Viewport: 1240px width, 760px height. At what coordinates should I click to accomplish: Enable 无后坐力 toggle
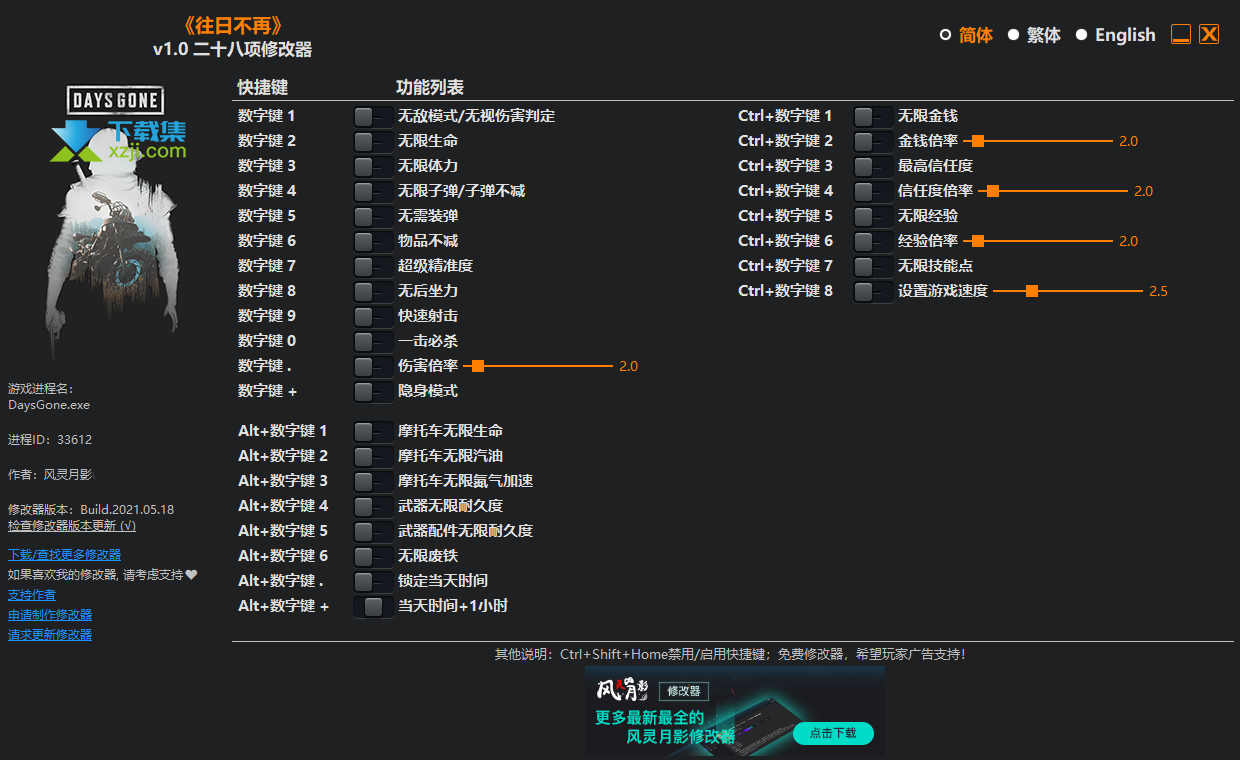[x=374, y=291]
